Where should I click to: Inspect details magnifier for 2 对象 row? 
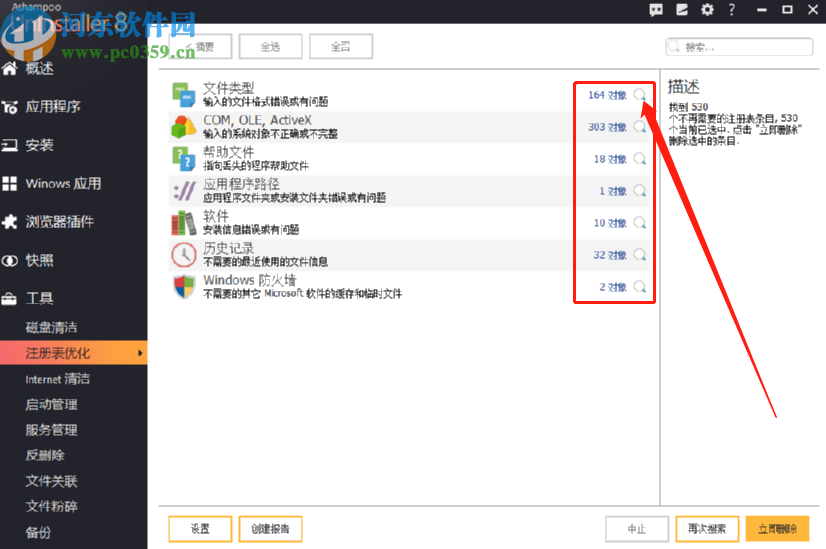[x=640, y=287]
